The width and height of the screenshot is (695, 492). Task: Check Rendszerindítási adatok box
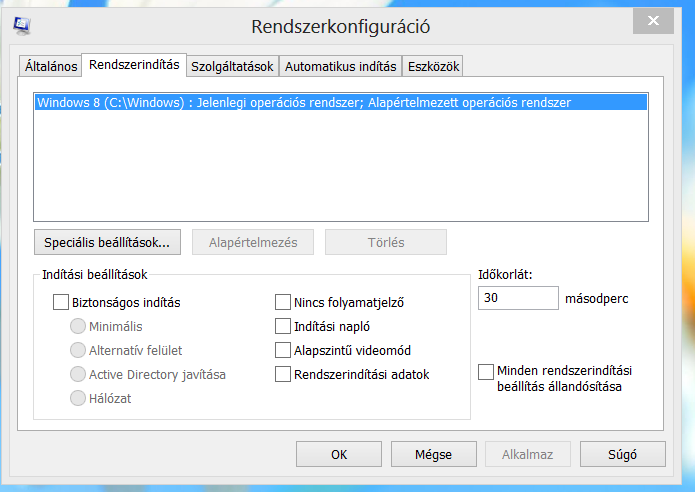click(283, 374)
